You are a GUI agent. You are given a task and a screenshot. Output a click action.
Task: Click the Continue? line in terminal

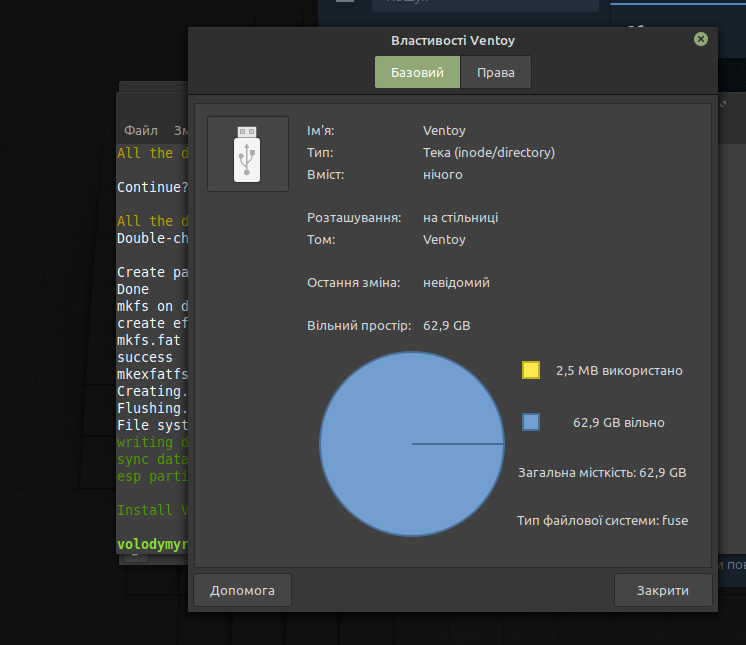click(153, 187)
